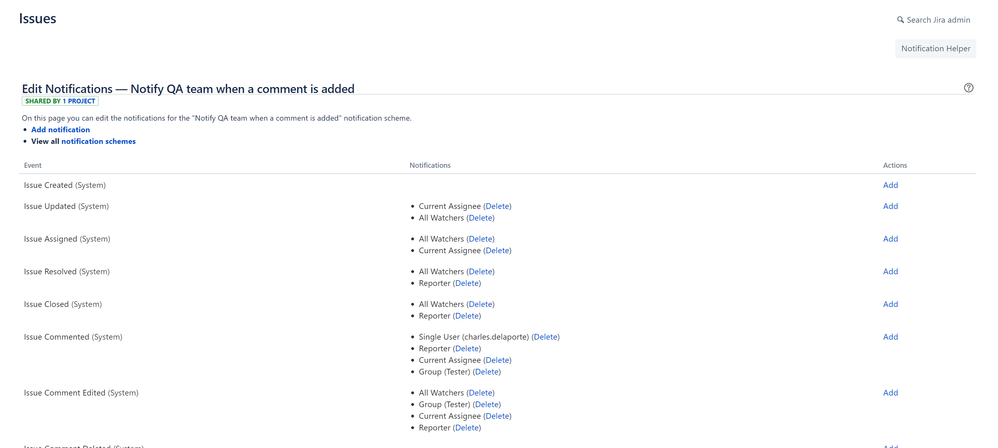
Task: Add notification for Issue Created event
Action: coord(890,185)
